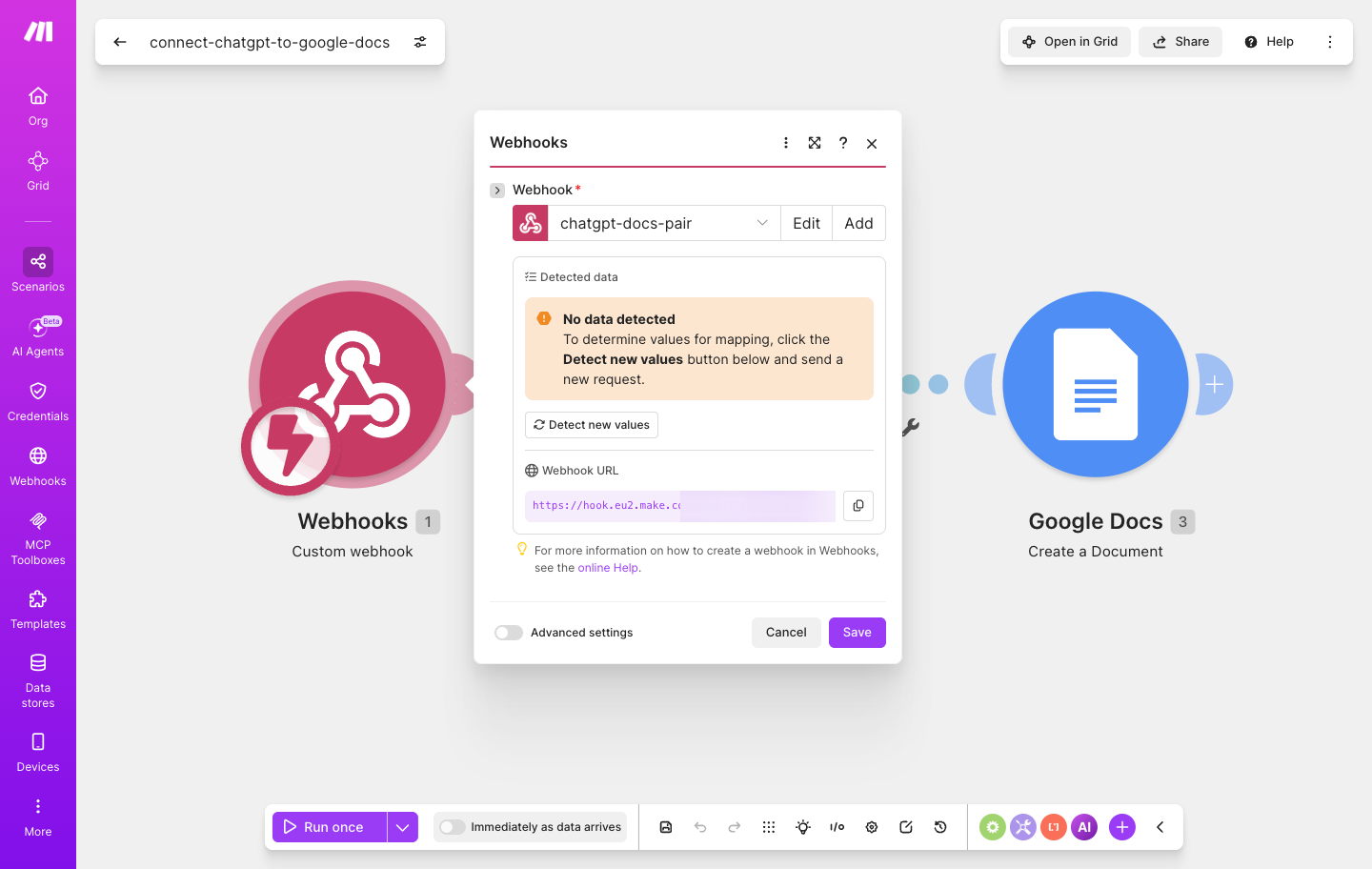
Task: Open the purple Flow control icon
Action: click(x=1023, y=827)
